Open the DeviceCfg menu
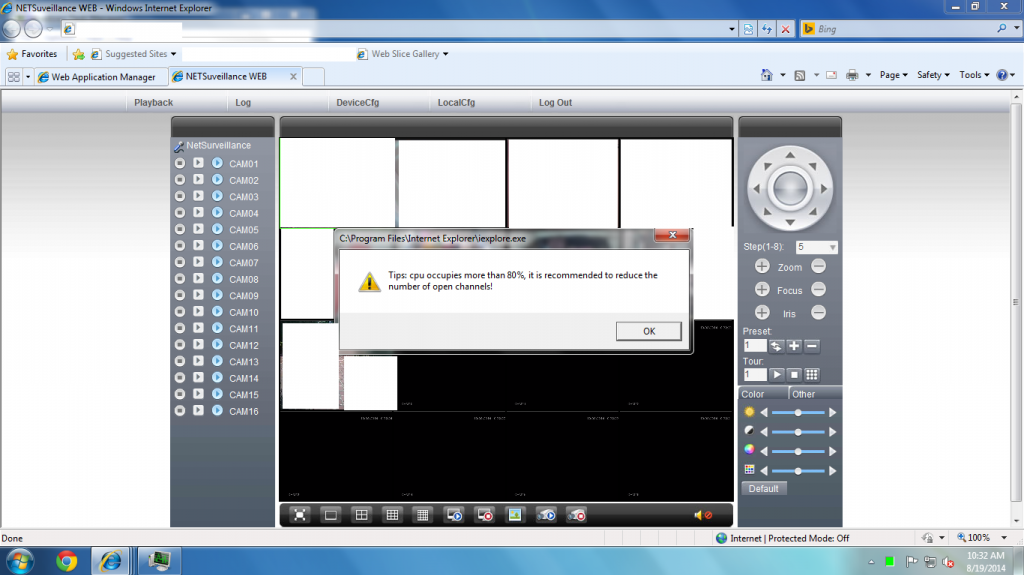The height and width of the screenshot is (575, 1024). 357,103
